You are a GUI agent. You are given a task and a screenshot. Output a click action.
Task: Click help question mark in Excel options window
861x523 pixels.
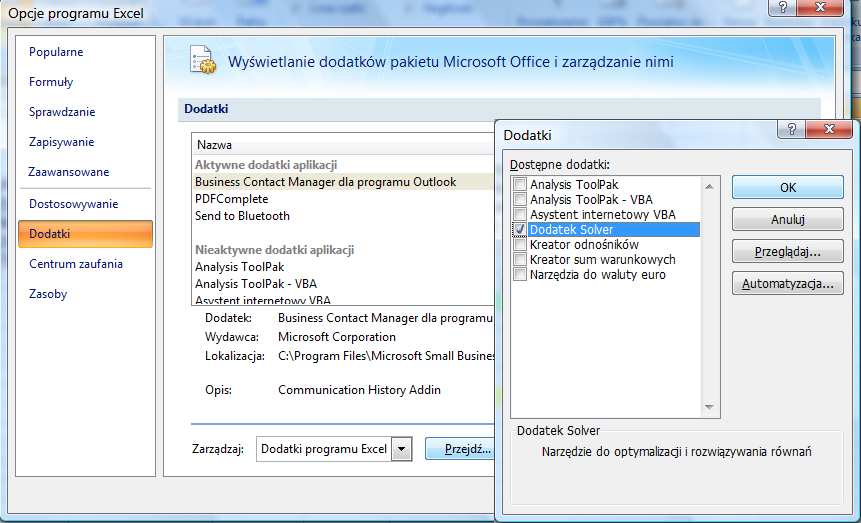pyautogui.click(x=782, y=8)
